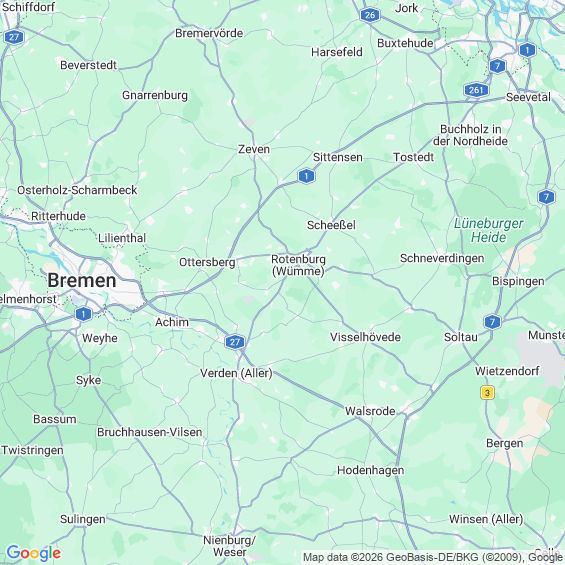Click the A27 shield near Verden
Image resolution: width=565 pixels, height=565 pixels.
235,342
